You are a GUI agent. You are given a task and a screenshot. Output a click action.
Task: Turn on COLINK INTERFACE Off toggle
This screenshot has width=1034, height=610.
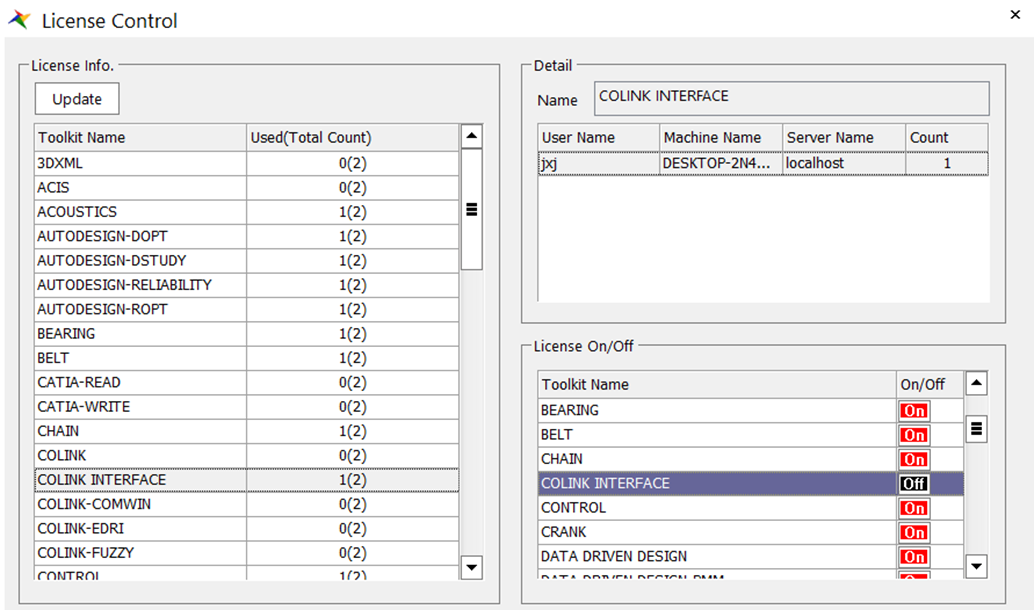[914, 483]
